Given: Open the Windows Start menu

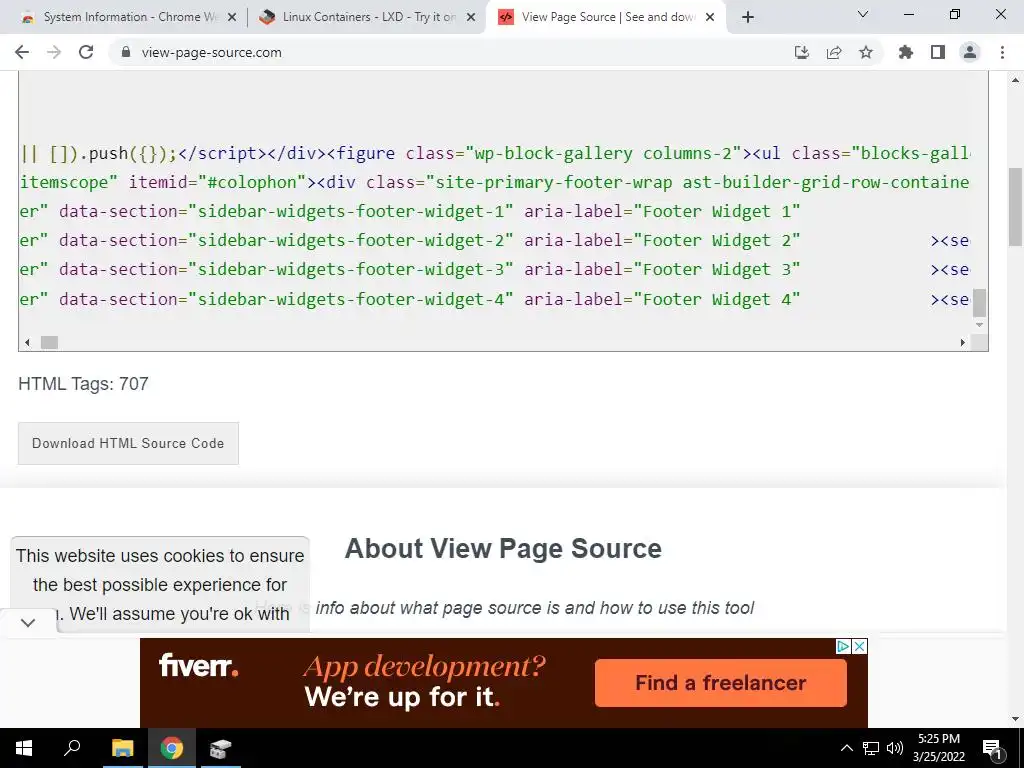Looking at the screenshot, I should 24,748.
